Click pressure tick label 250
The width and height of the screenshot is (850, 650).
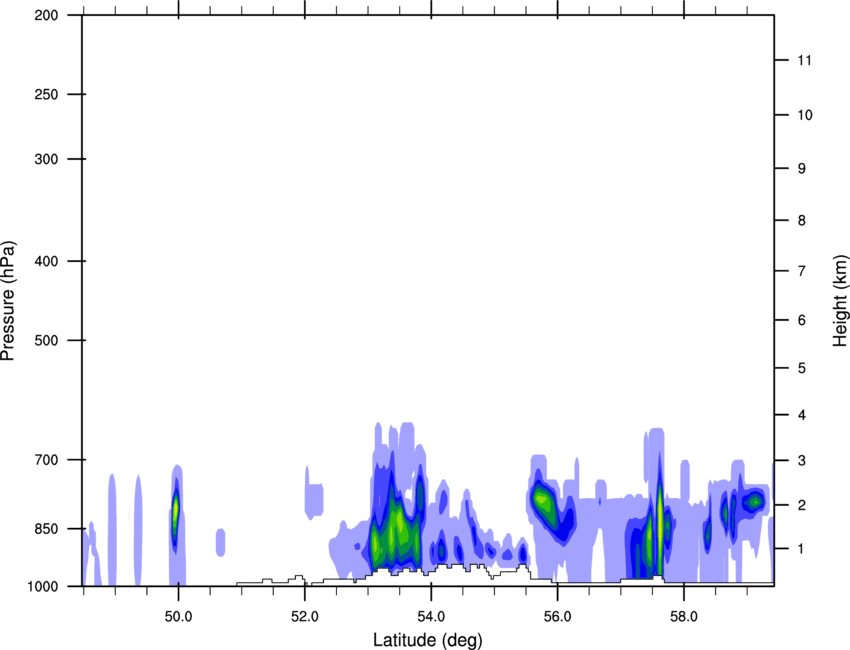[x=46, y=94]
